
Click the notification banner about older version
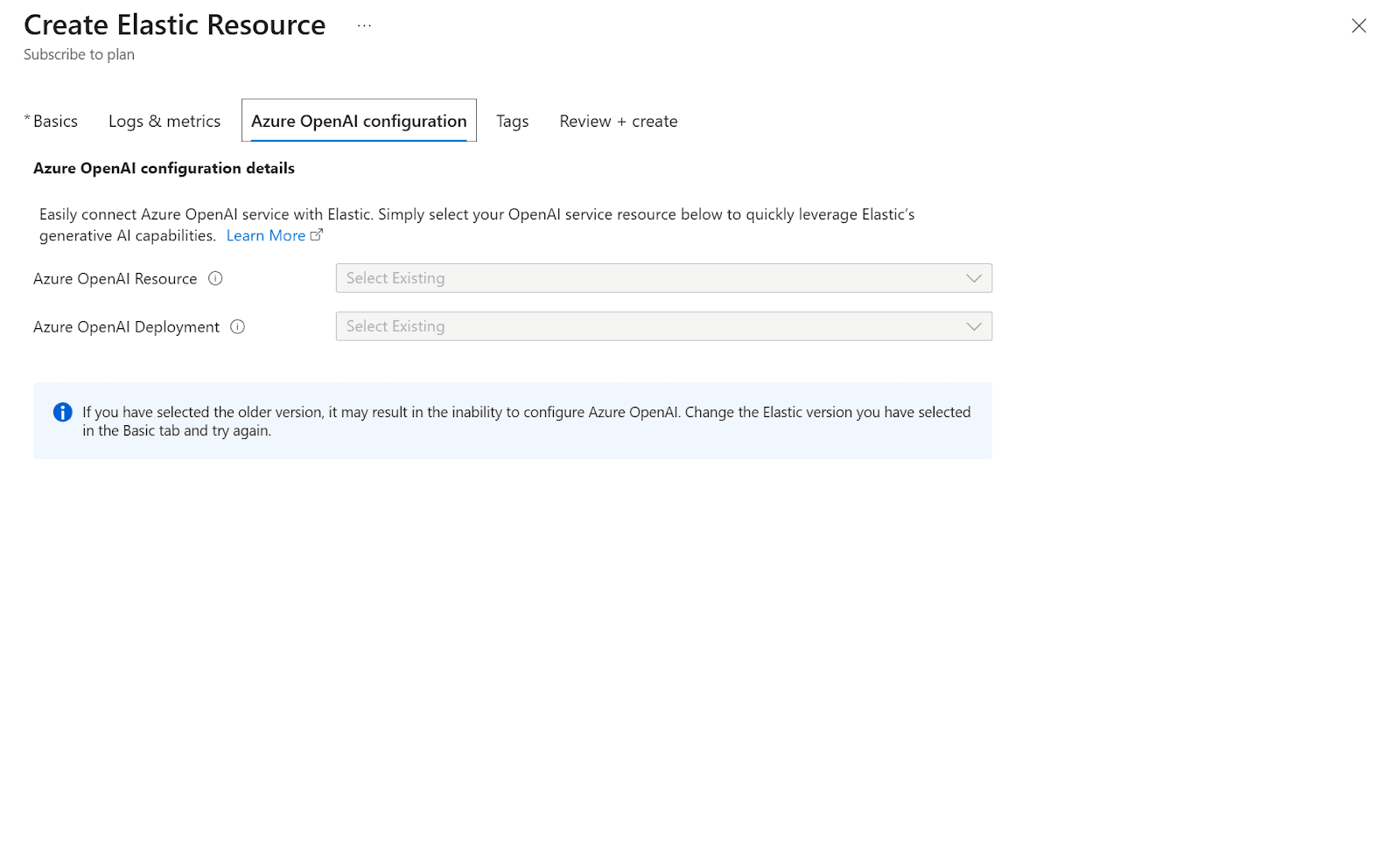click(512, 421)
